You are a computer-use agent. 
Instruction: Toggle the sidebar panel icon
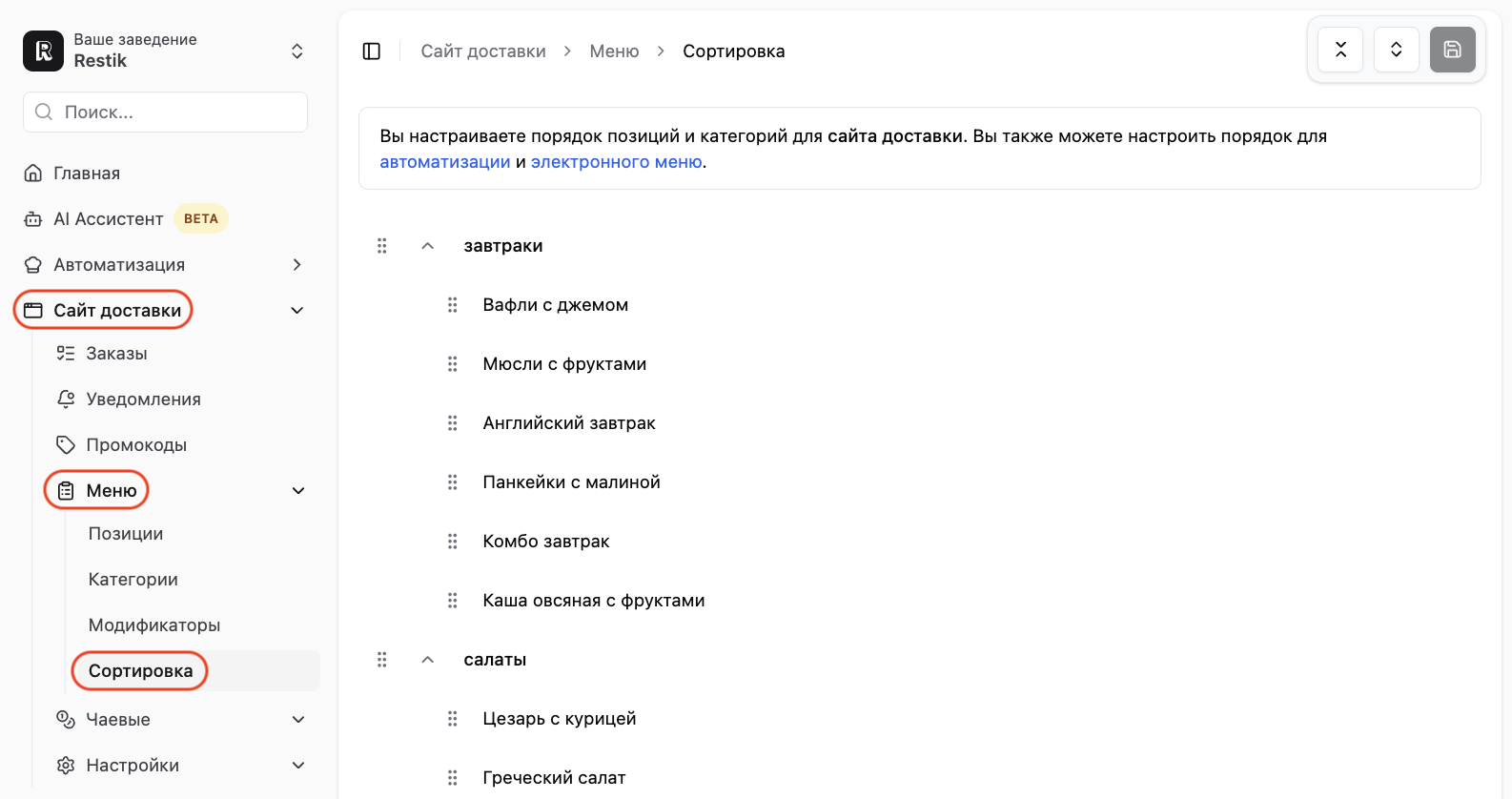pos(372,51)
